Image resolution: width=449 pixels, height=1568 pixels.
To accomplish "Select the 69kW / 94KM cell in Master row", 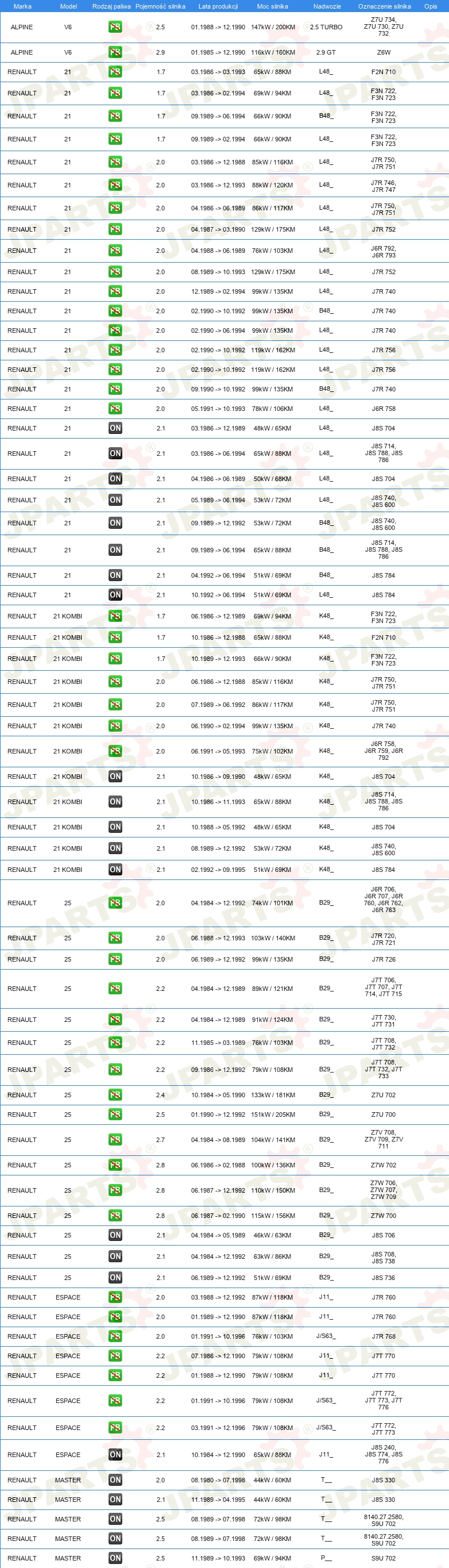I will 273,1558.
